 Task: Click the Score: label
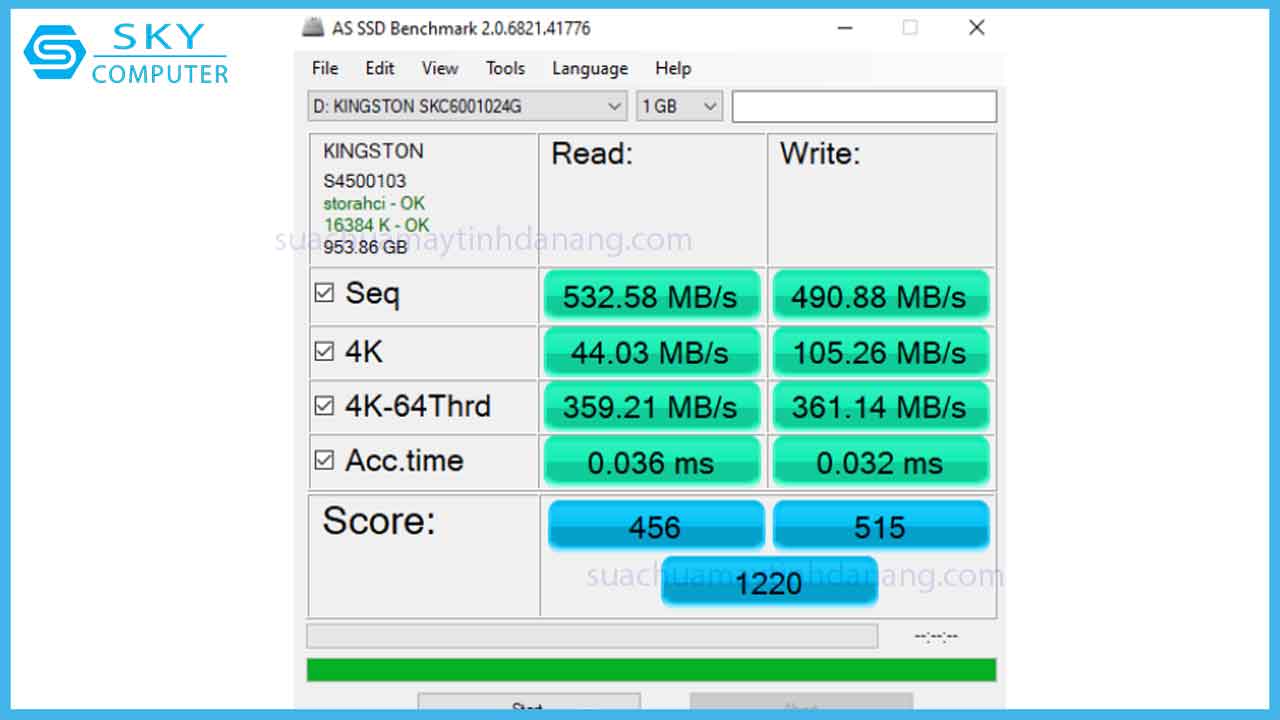pyautogui.click(x=379, y=521)
